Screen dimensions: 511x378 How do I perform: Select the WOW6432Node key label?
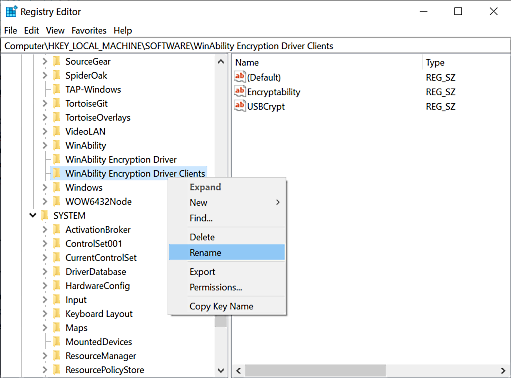98,201
